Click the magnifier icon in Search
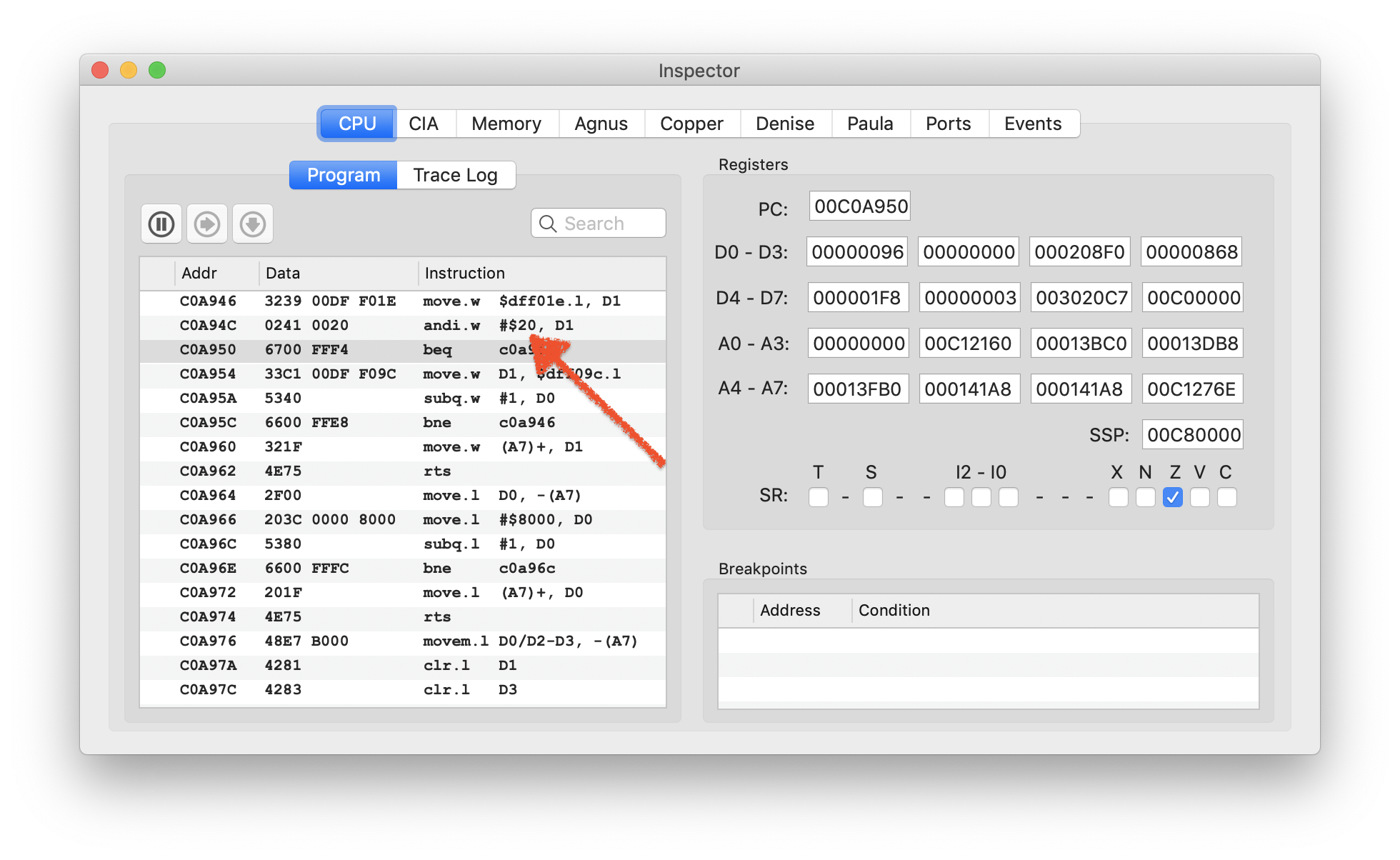Viewport: 1400px width, 860px height. pyautogui.click(x=548, y=224)
